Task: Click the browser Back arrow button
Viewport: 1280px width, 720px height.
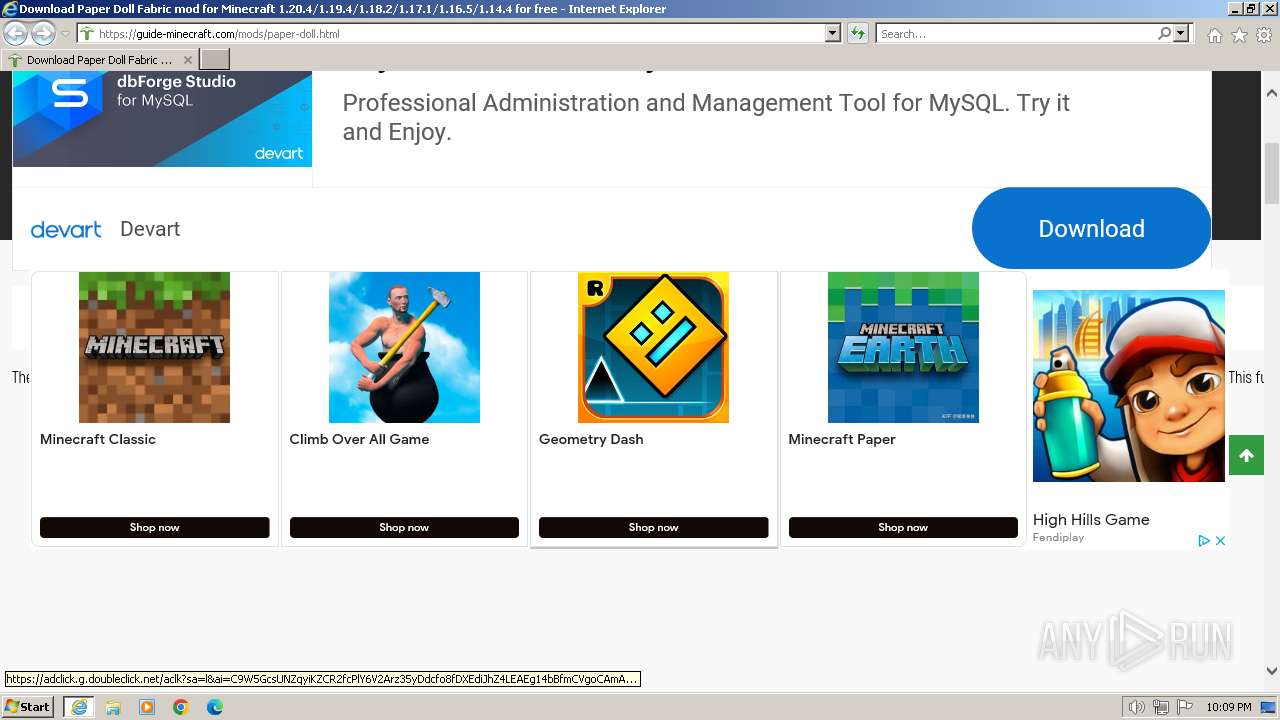Action: (15, 34)
